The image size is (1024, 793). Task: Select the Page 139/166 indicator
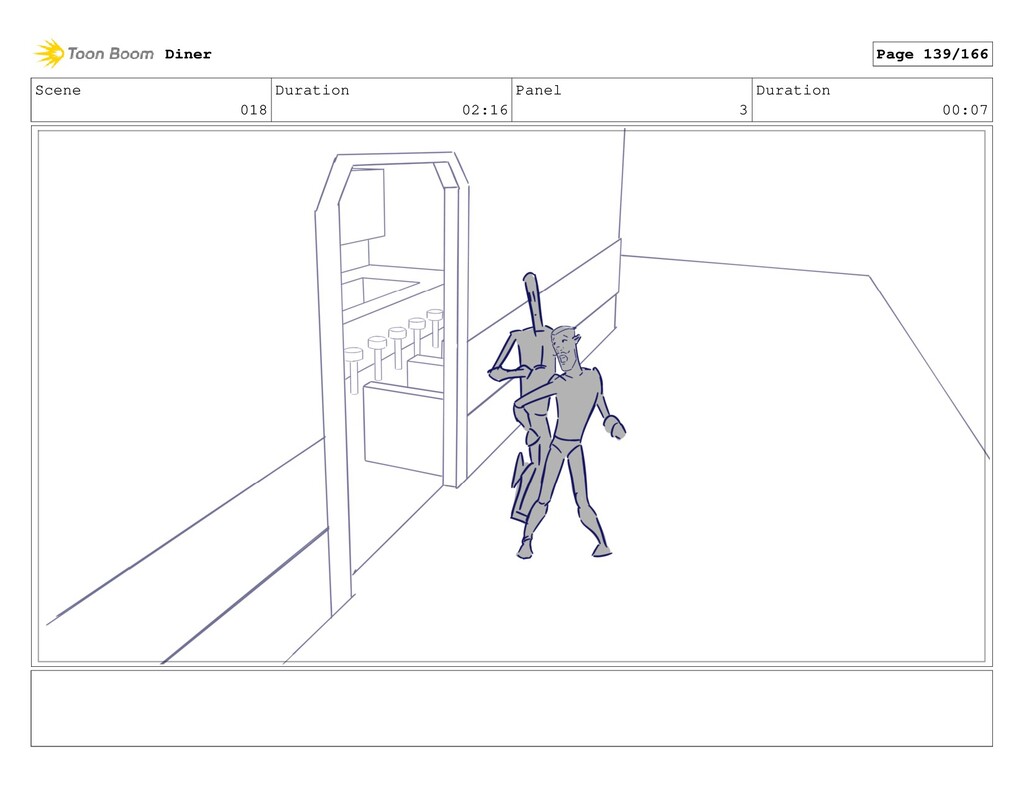[932, 54]
